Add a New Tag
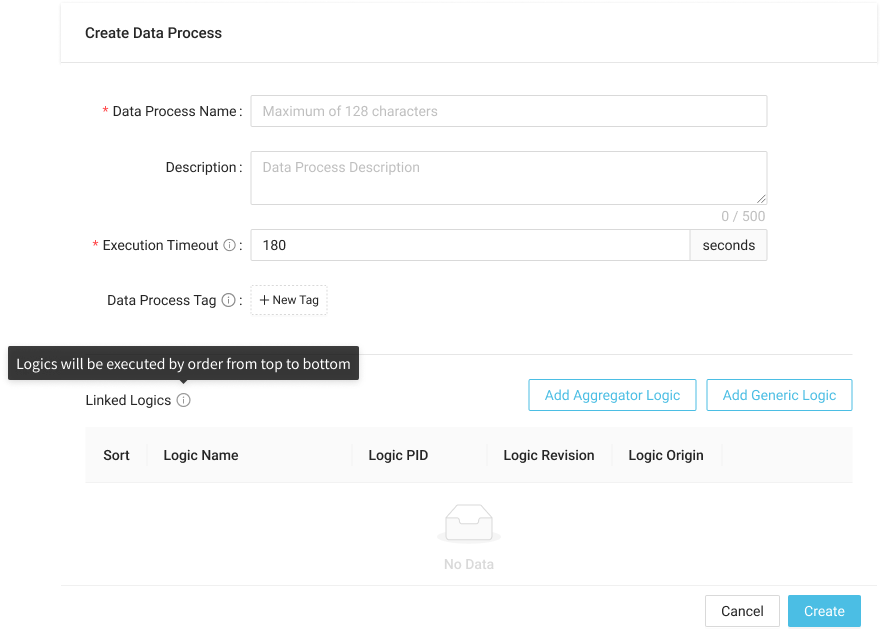881x637 pixels. [289, 300]
